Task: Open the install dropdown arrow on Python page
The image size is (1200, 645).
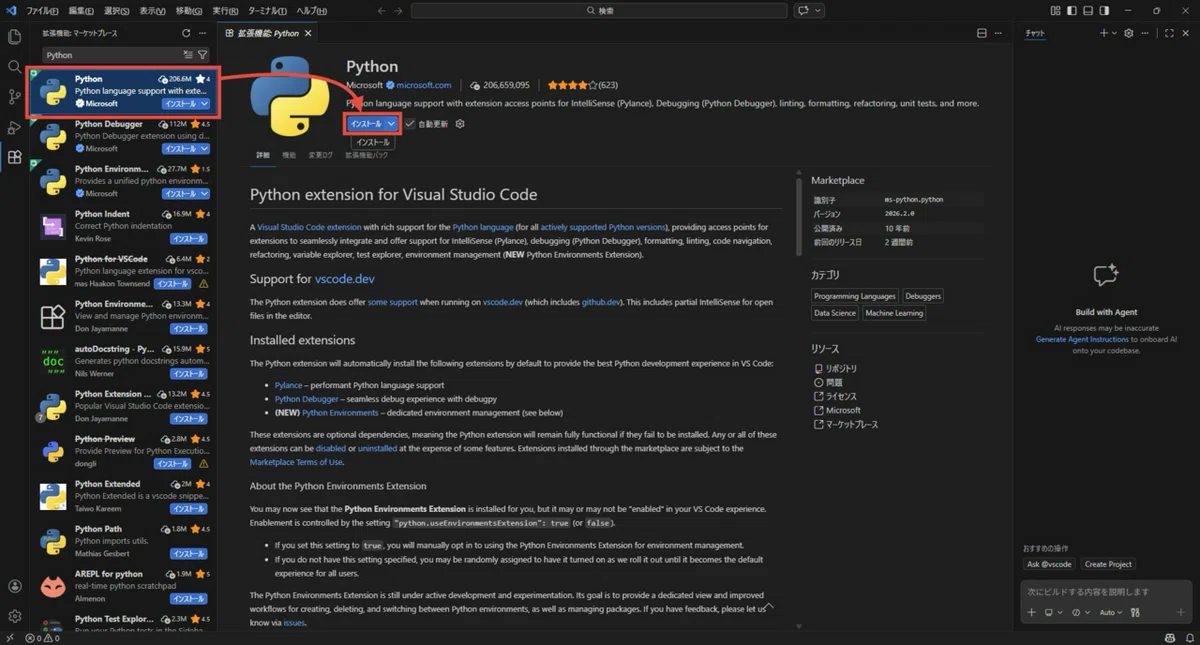Action: 391,124
